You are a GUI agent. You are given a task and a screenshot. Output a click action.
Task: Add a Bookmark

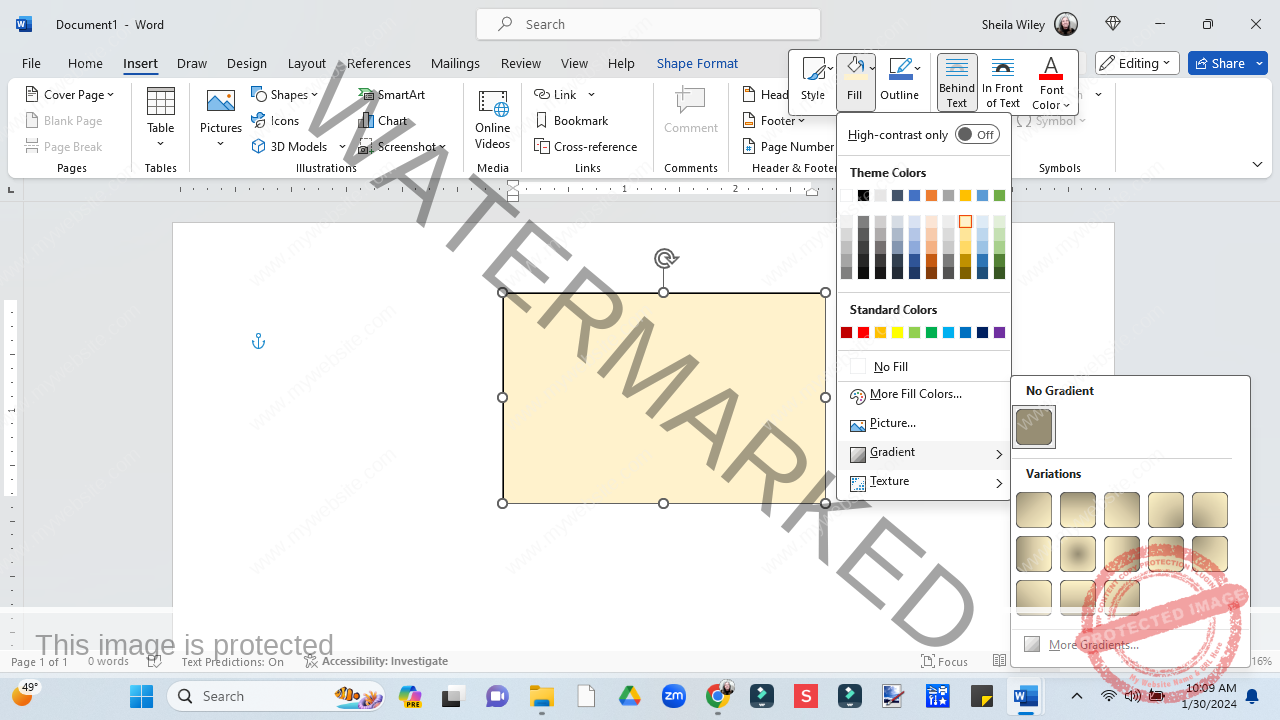tap(572, 120)
